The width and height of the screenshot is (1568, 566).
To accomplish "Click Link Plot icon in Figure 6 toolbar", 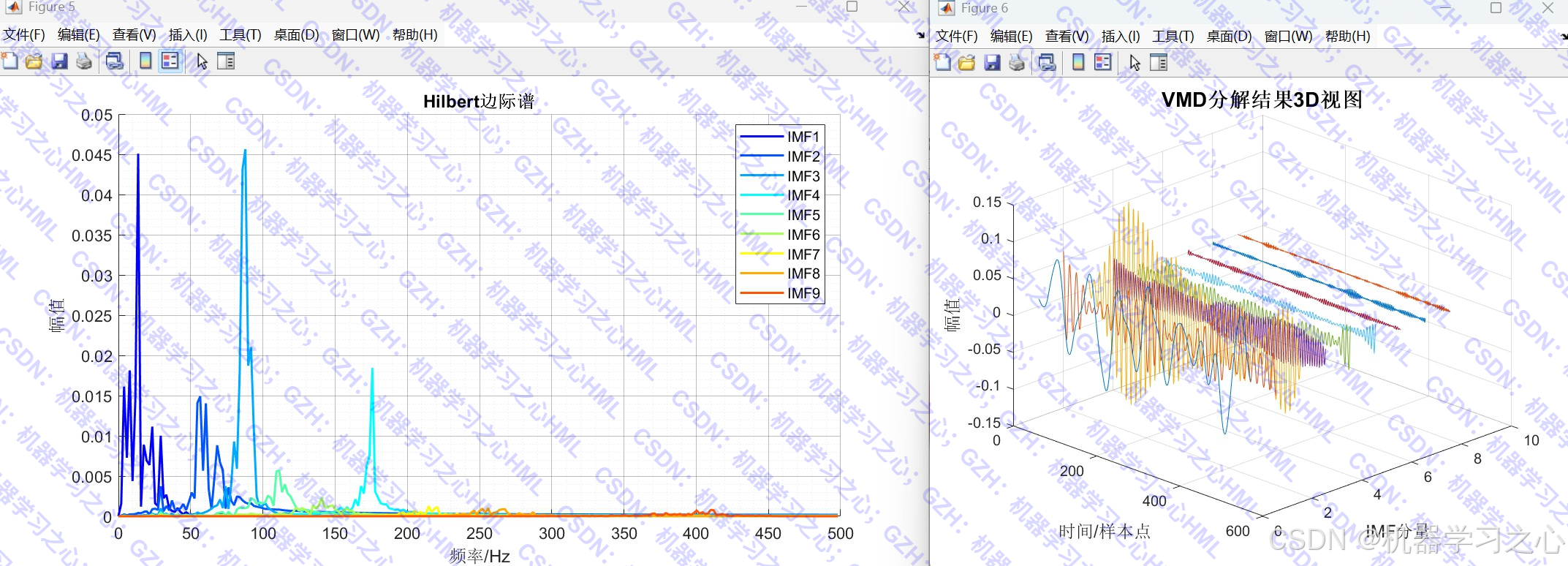I will (x=1048, y=63).
